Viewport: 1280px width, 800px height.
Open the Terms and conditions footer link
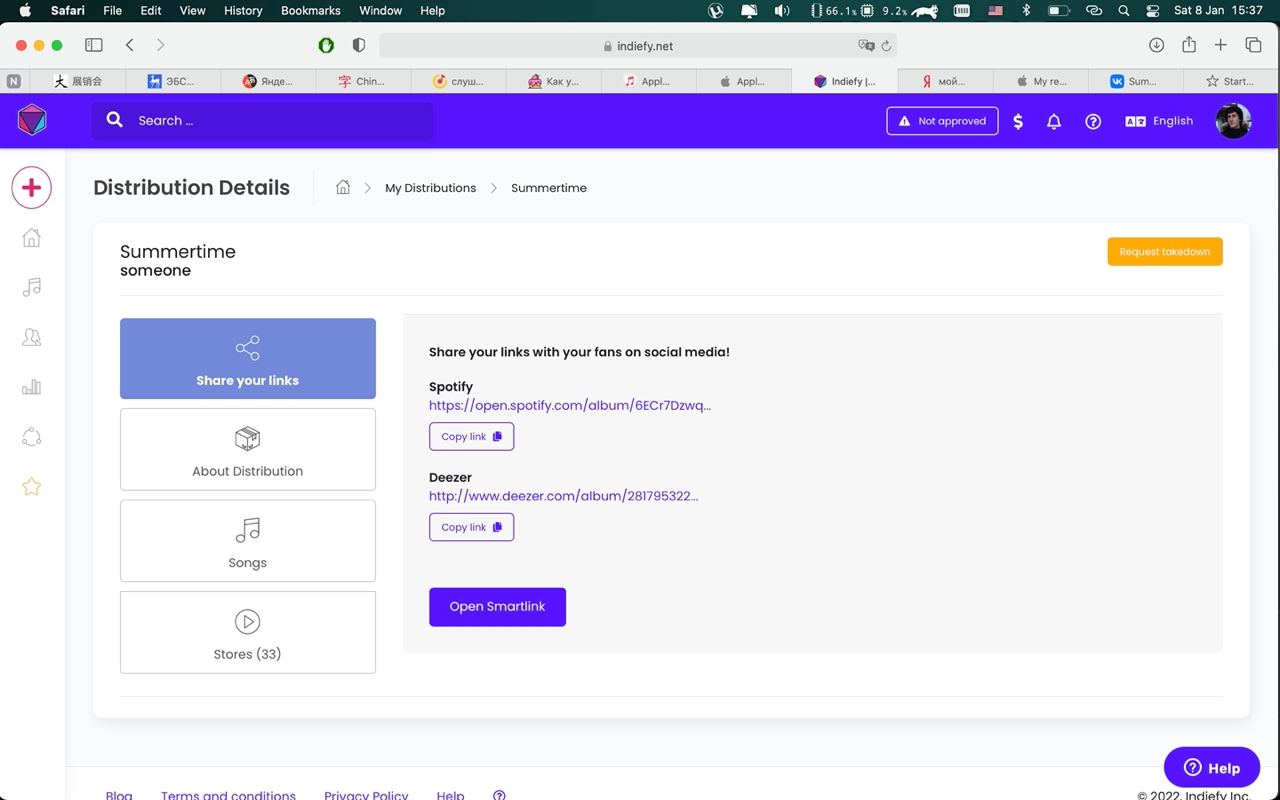pyautogui.click(x=228, y=795)
